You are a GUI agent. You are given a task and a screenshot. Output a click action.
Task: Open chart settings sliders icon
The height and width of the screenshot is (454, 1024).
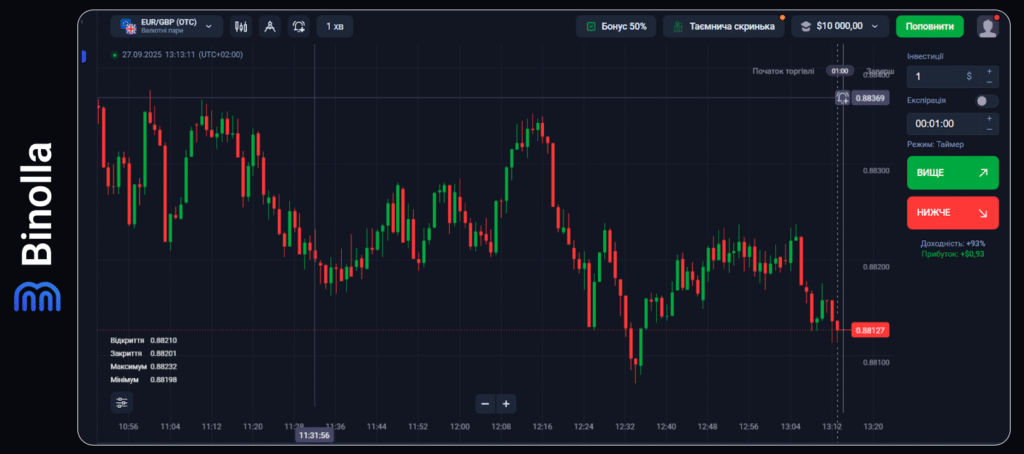(122, 403)
